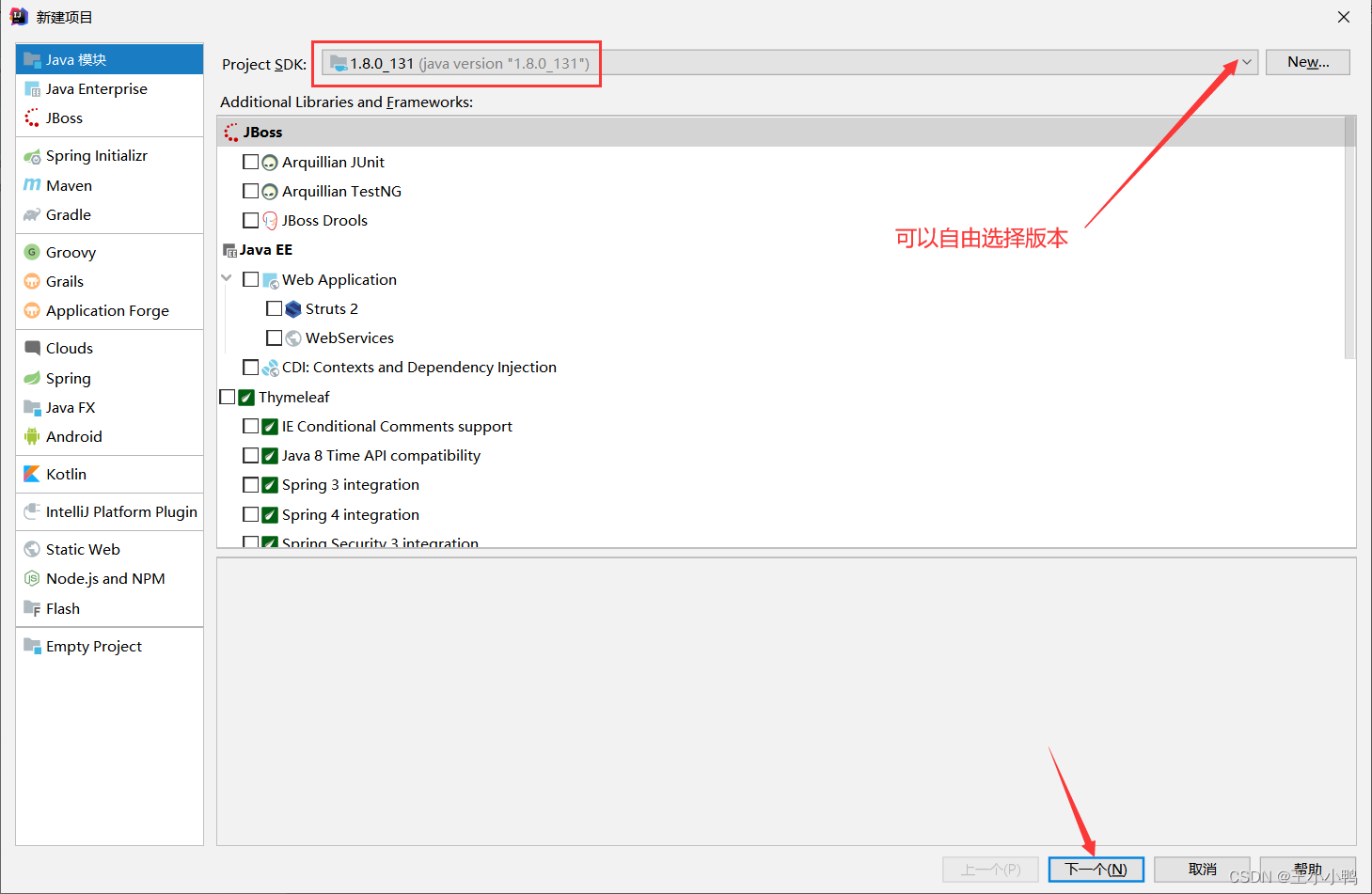1372x894 pixels.
Task: Click the New... SDK button
Action: pos(1308,62)
